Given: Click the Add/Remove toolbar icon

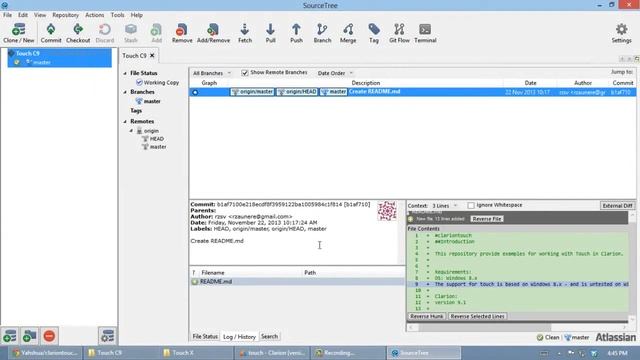Looking at the screenshot, I should point(213,33).
